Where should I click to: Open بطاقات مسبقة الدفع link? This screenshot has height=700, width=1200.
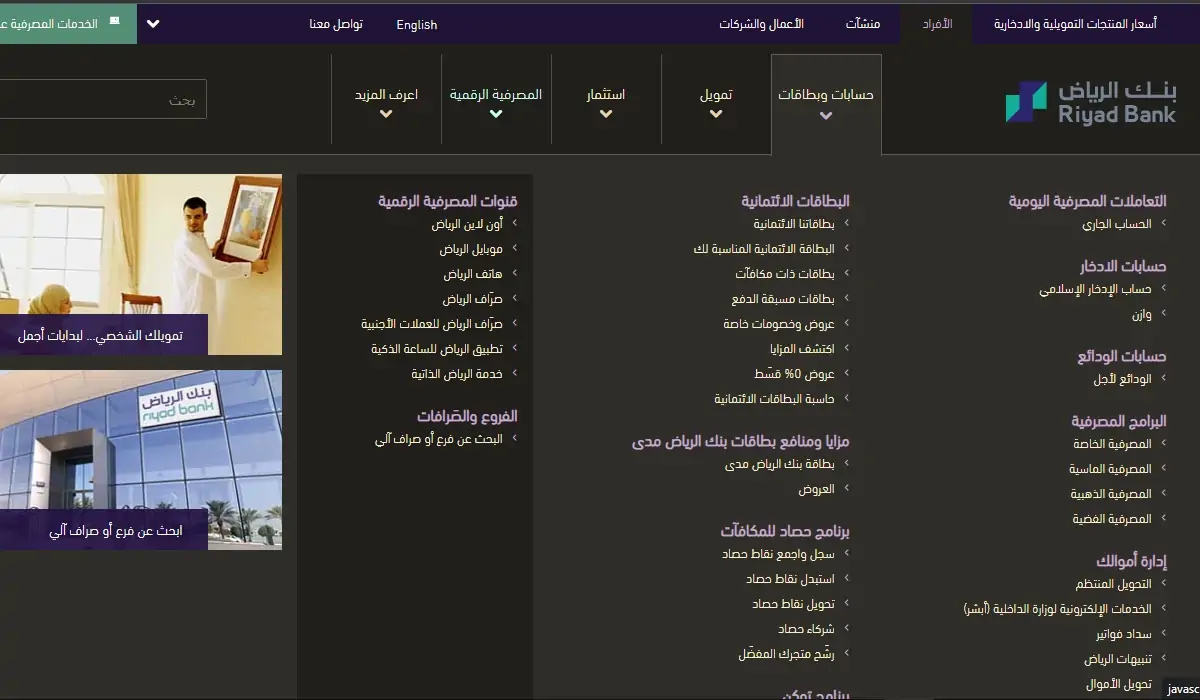tap(783, 299)
